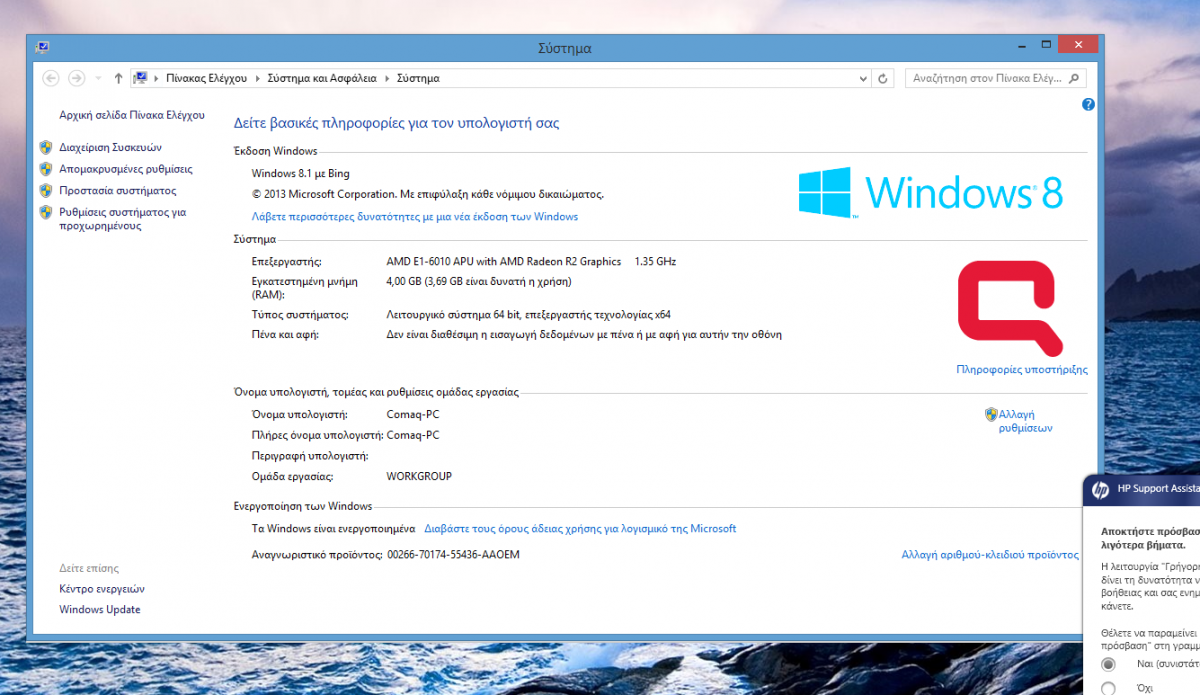This screenshot has height=695, width=1200.
Task: Click the © 2013 Microsoft Corporation copyright line
Action: coord(428,195)
